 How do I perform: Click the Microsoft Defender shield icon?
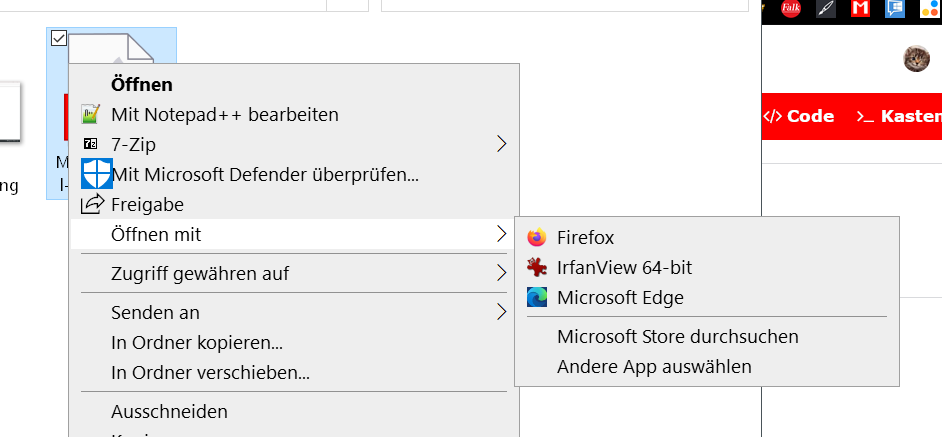96,175
